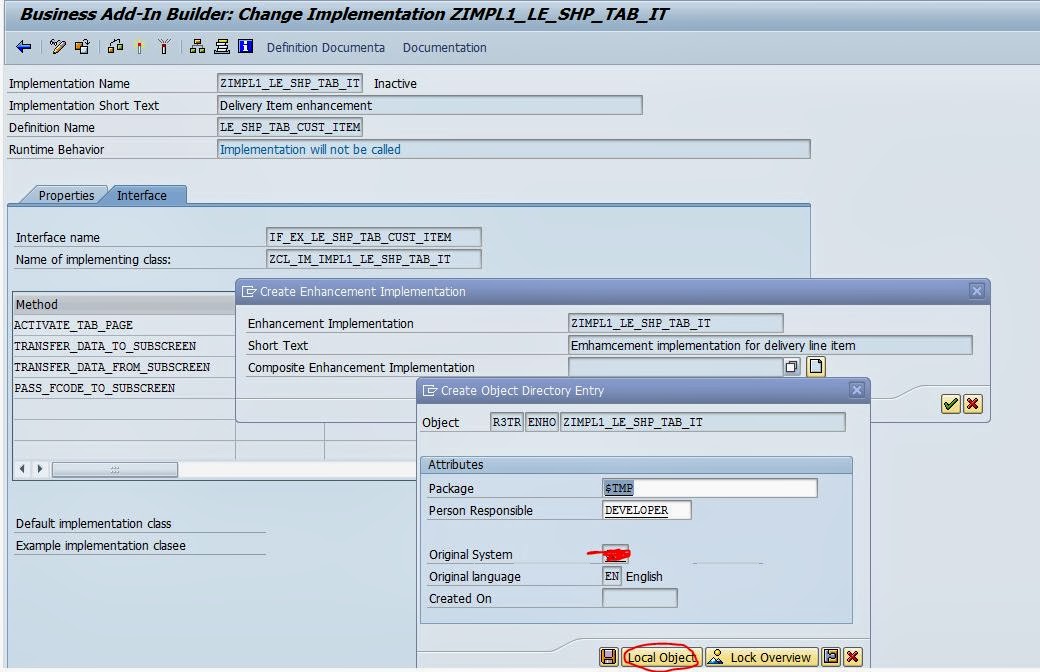Viewport: 1040px width, 672px height.
Task: Click the Activate matchstick icon
Action: pyautogui.click(x=139, y=46)
